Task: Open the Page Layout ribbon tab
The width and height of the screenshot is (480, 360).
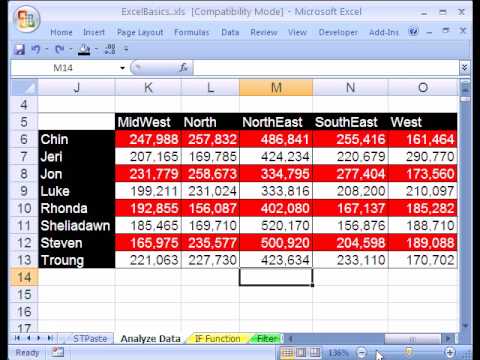Action: (140, 32)
